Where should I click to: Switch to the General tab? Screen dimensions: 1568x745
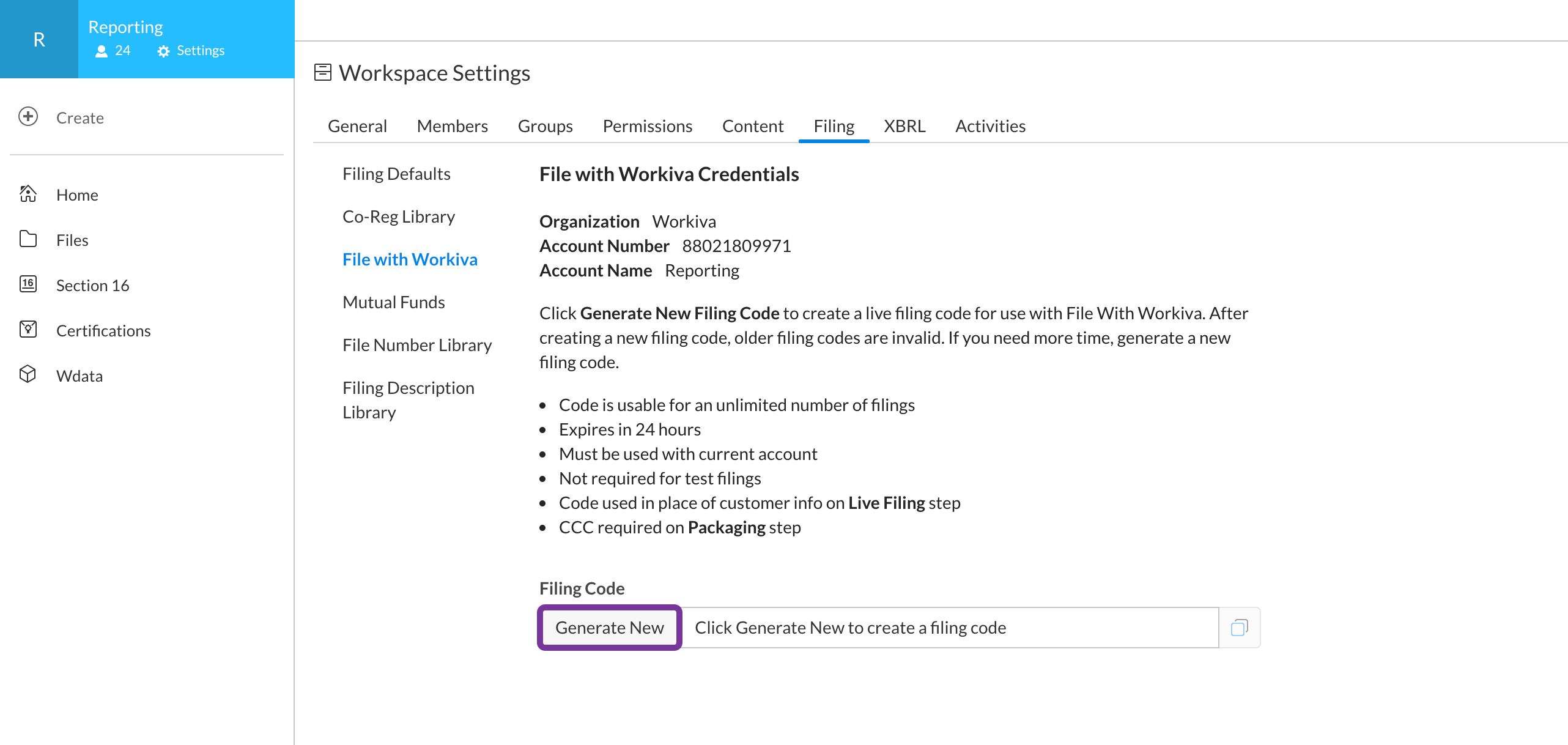coord(357,126)
